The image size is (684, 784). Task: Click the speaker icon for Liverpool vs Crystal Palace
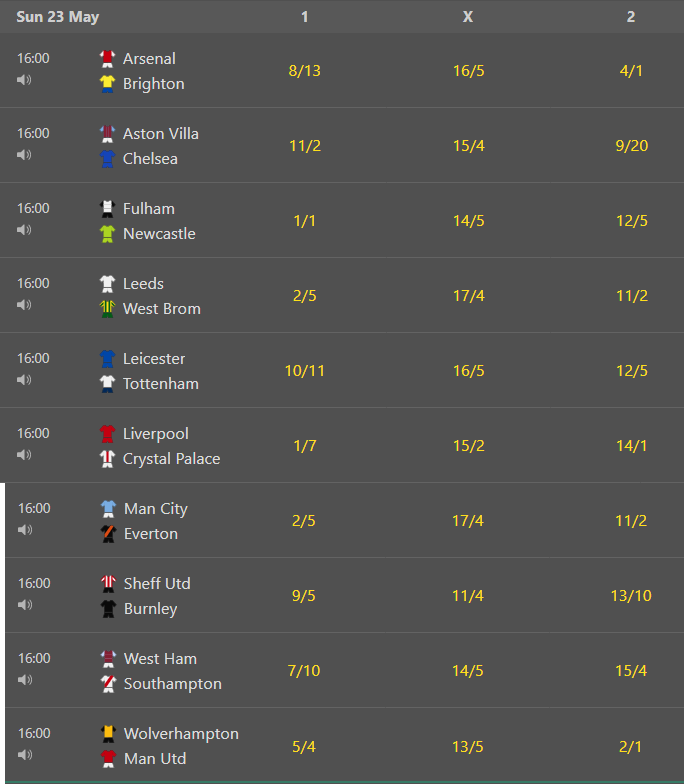pyautogui.click(x=24, y=454)
